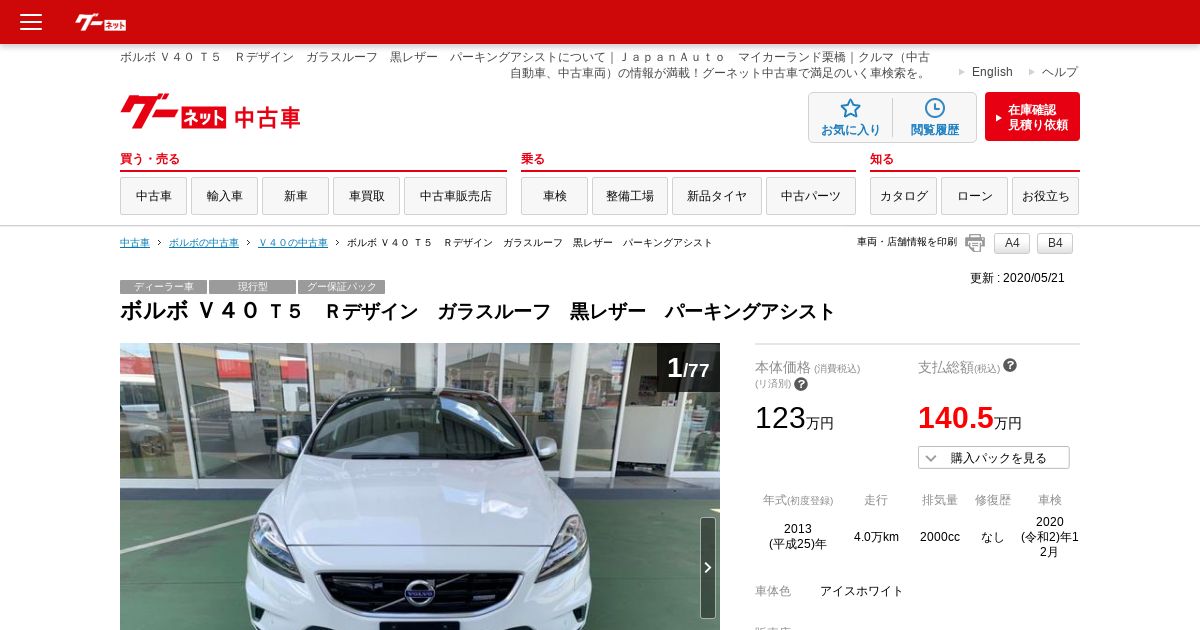Add car to お気に入り favorites
This screenshot has height=630, width=1200.
851,118
